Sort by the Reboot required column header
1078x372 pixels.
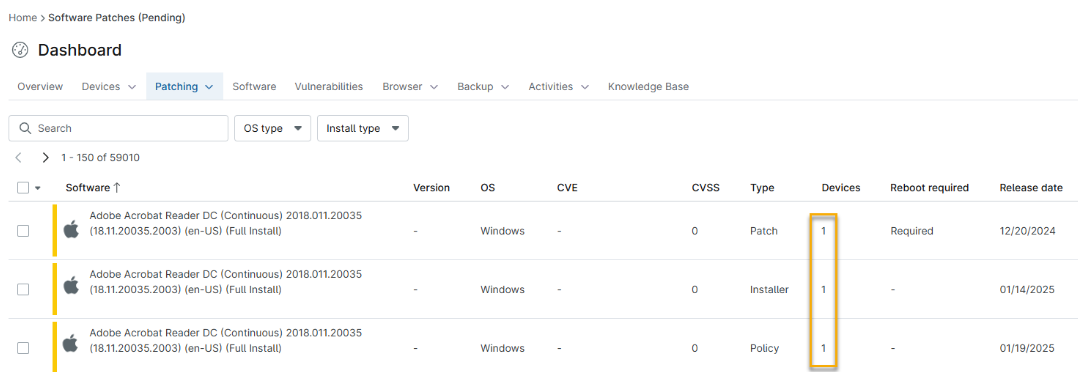pos(930,187)
